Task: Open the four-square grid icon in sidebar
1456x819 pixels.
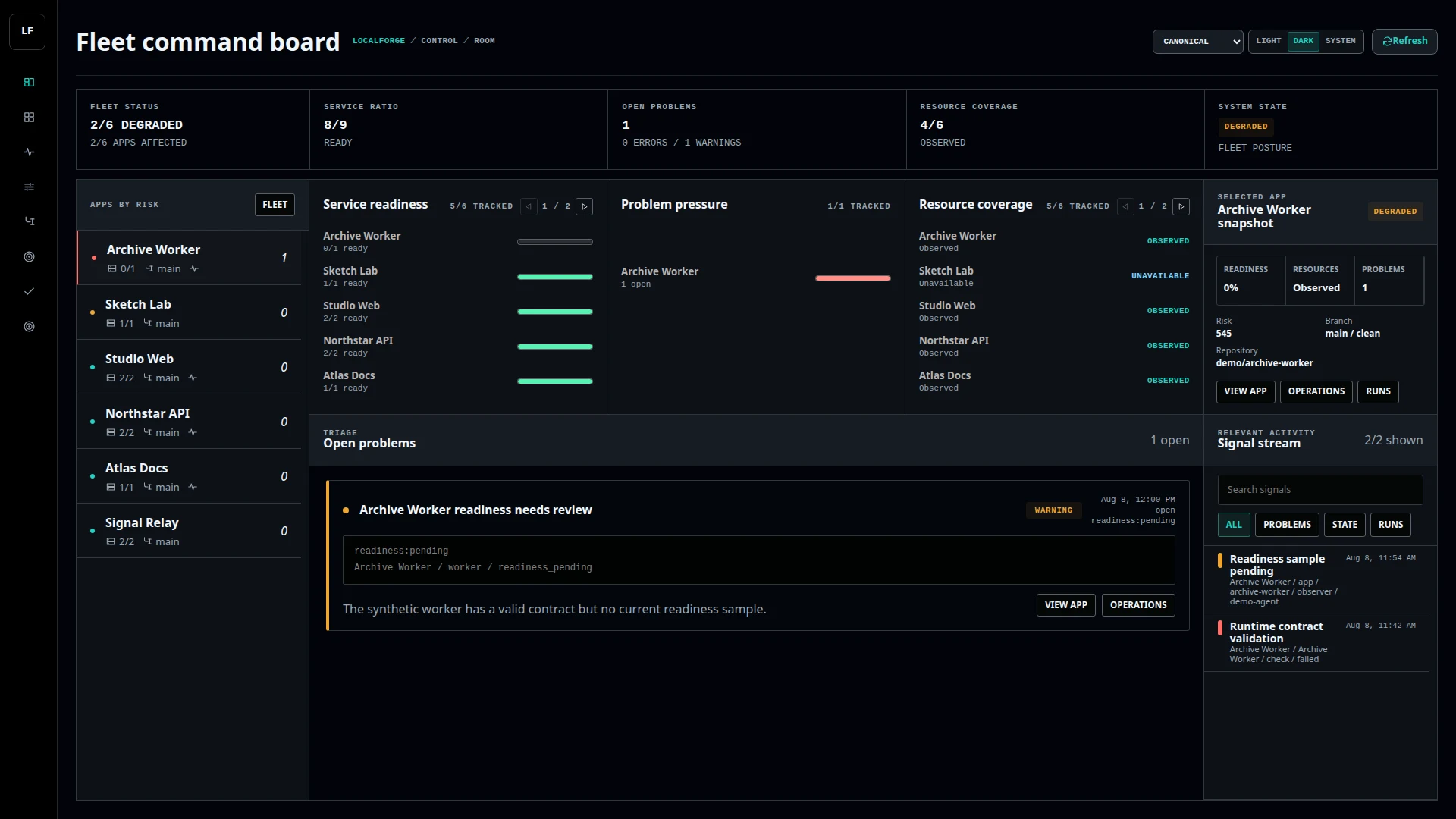Action: (x=29, y=117)
